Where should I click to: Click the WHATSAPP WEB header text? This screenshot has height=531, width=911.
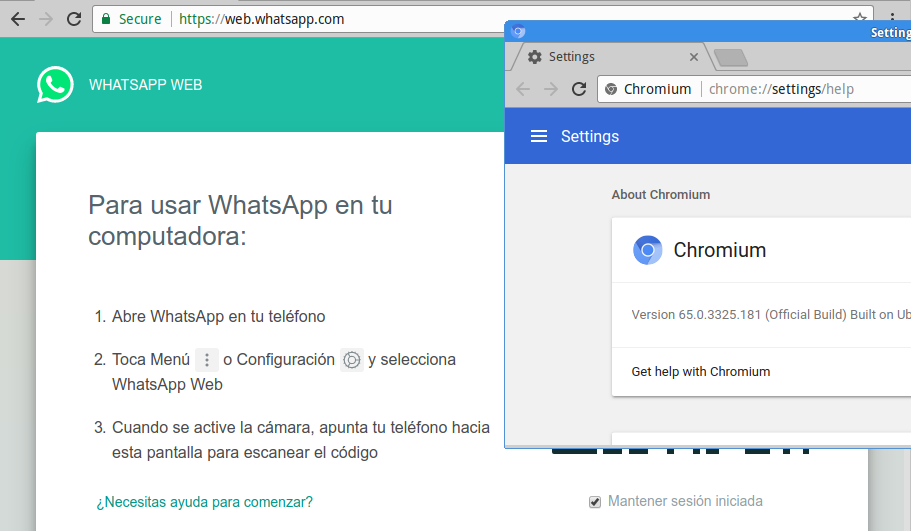(x=145, y=85)
